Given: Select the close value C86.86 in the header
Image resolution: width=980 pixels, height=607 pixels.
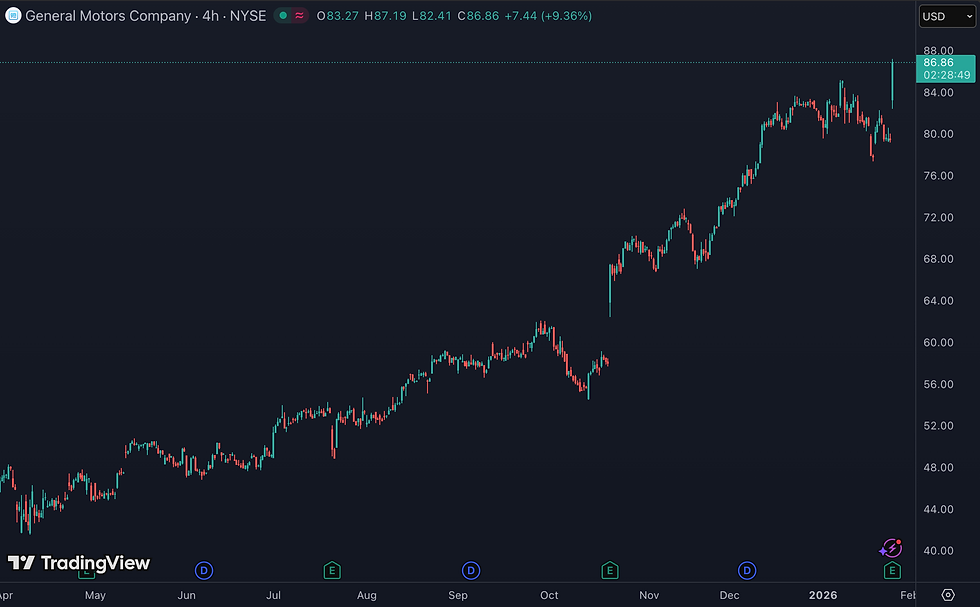Looking at the screenshot, I should point(478,16).
